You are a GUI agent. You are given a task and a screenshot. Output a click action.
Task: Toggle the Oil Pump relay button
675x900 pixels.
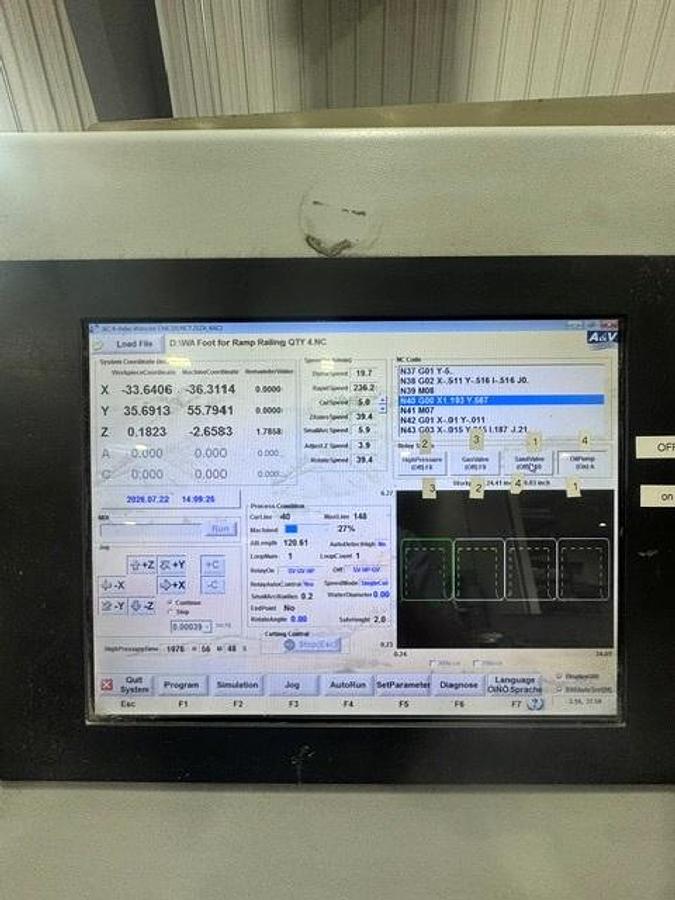(583, 463)
